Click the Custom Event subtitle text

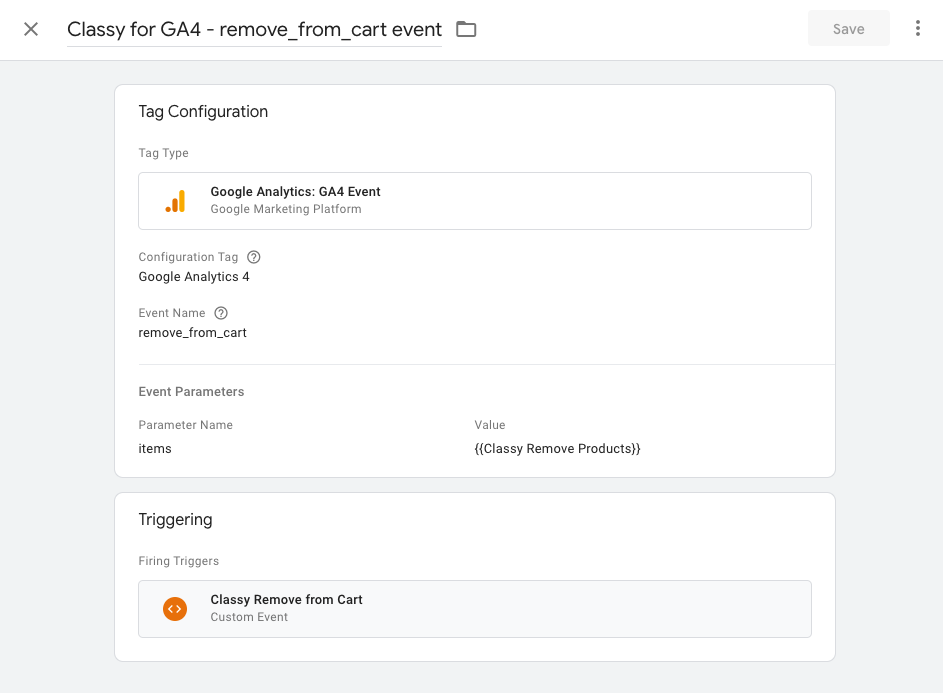(249, 617)
